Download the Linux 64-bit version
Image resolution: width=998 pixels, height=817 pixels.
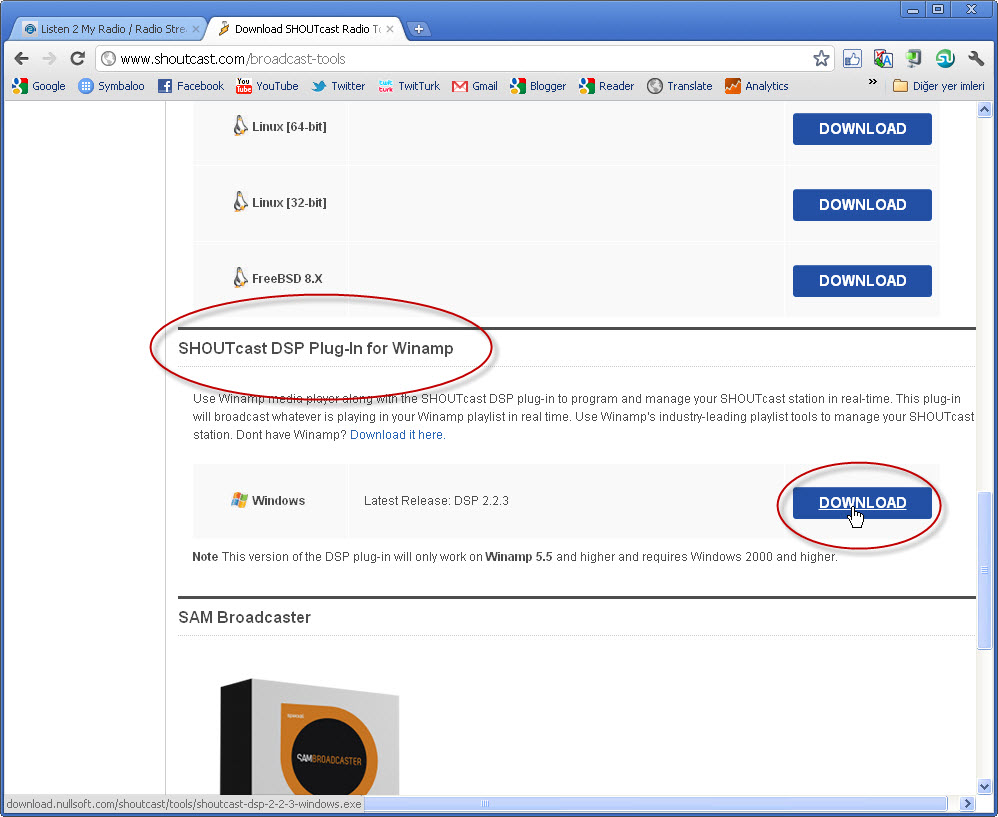[x=862, y=129]
